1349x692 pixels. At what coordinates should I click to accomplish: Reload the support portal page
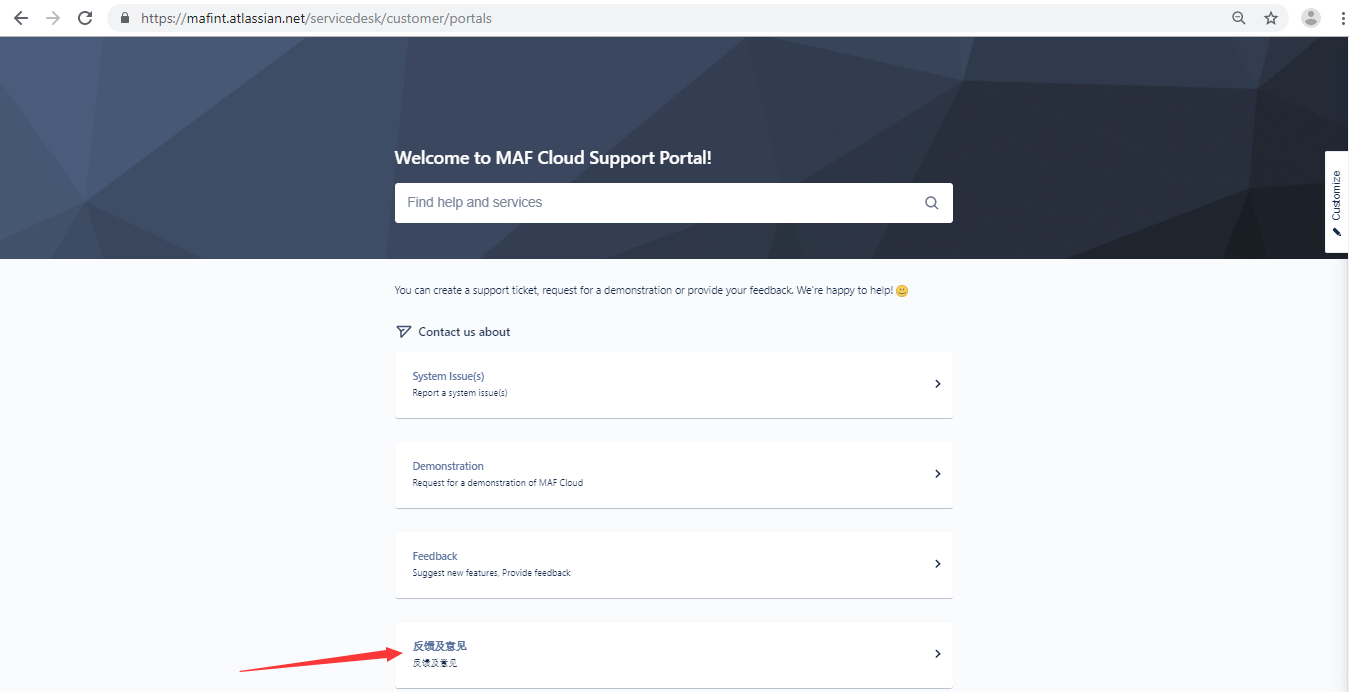tap(85, 18)
